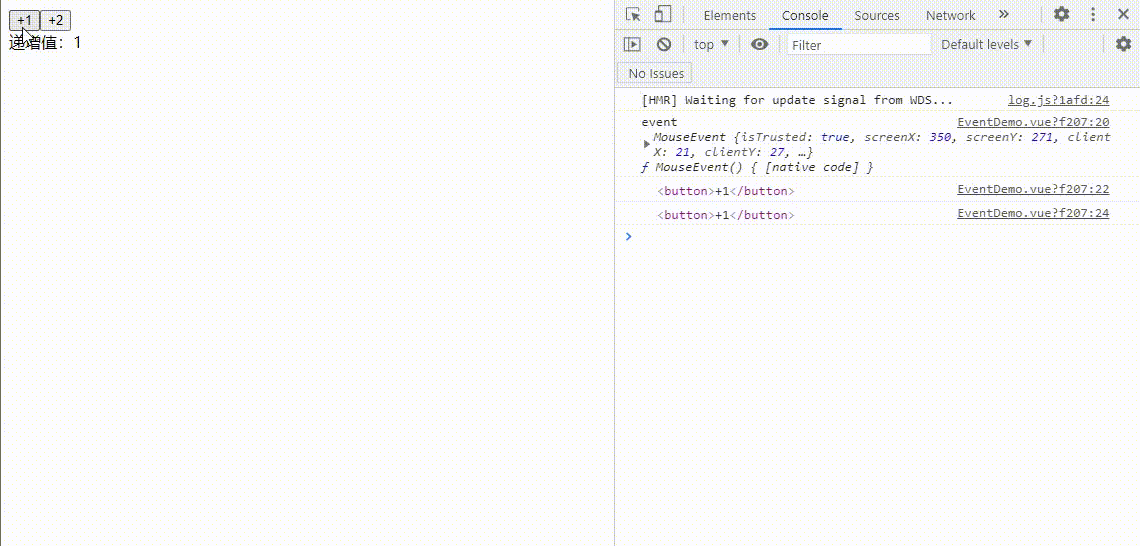1140x546 pixels.
Task: Show more DevTools tabs chevron
Action: pos(1004,15)
